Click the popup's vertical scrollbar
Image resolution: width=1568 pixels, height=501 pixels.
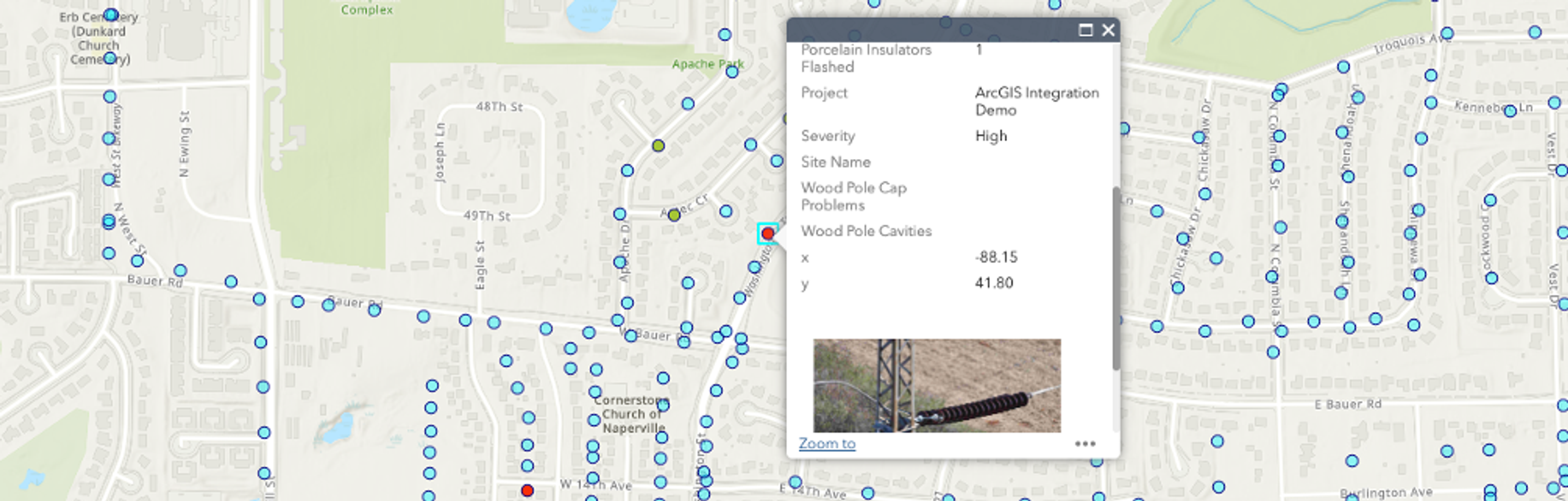click(1116, 278)
